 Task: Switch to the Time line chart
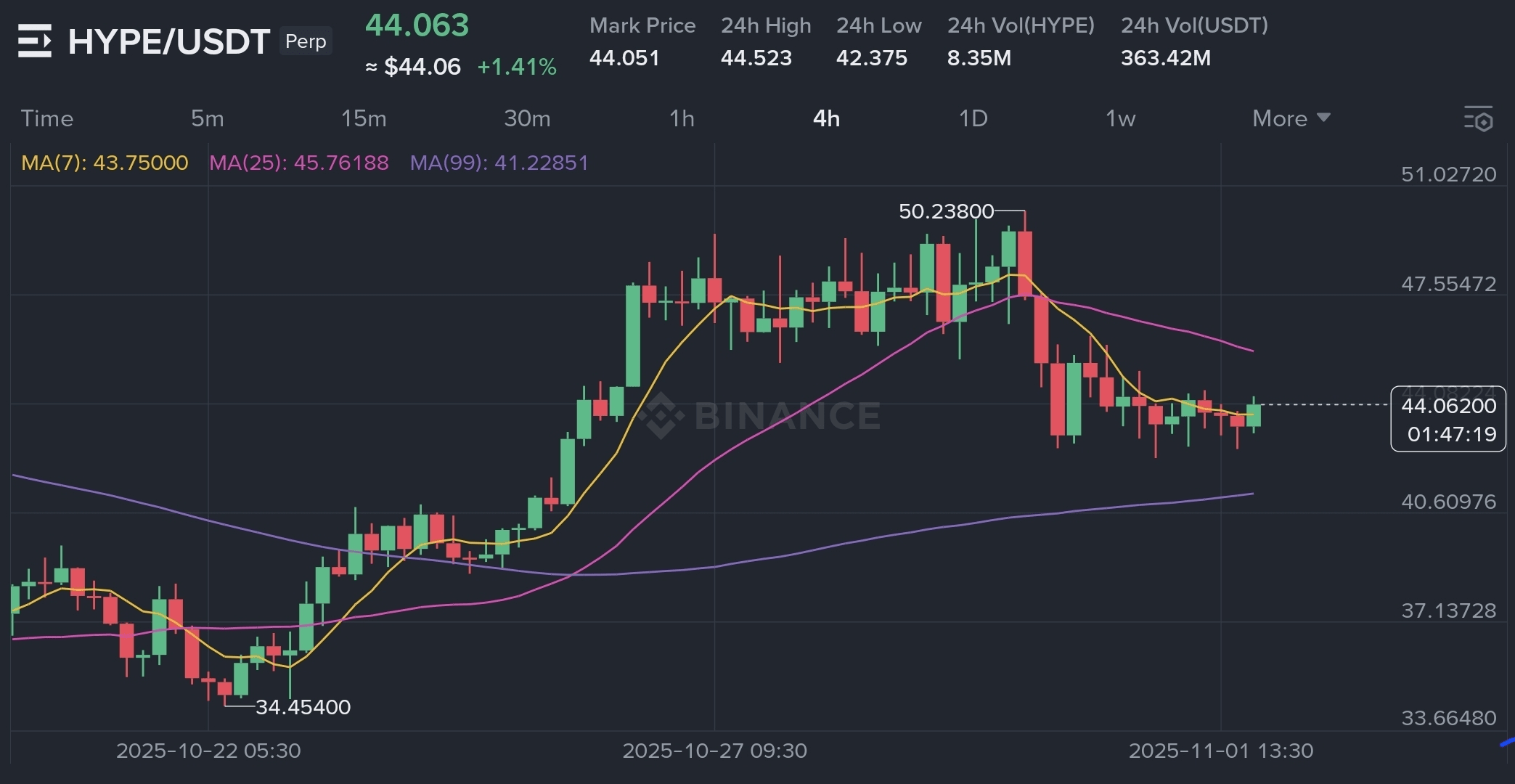pyautogui.click(x=47, y=118)
